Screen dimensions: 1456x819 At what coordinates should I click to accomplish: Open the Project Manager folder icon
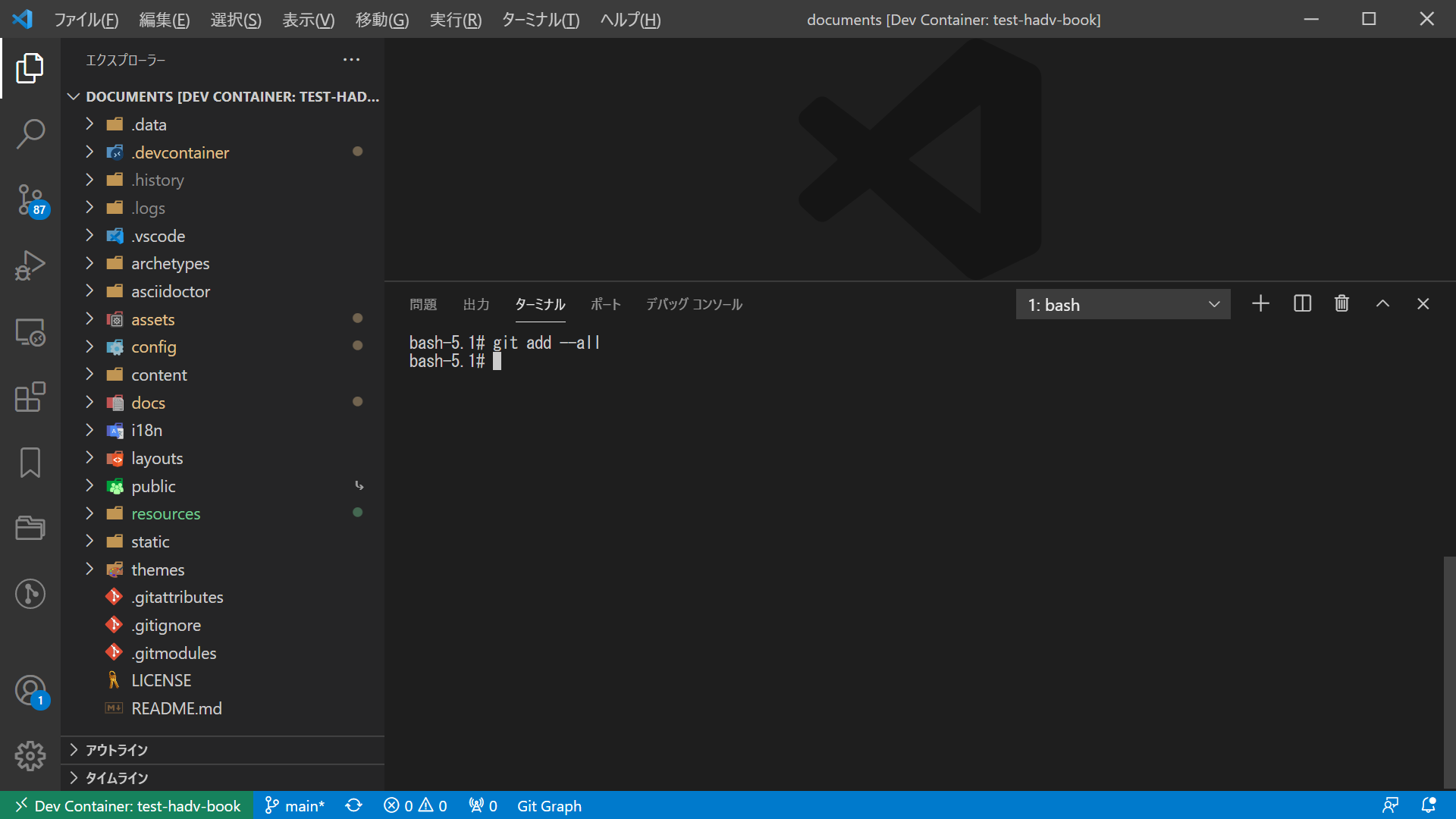[30, 528]
